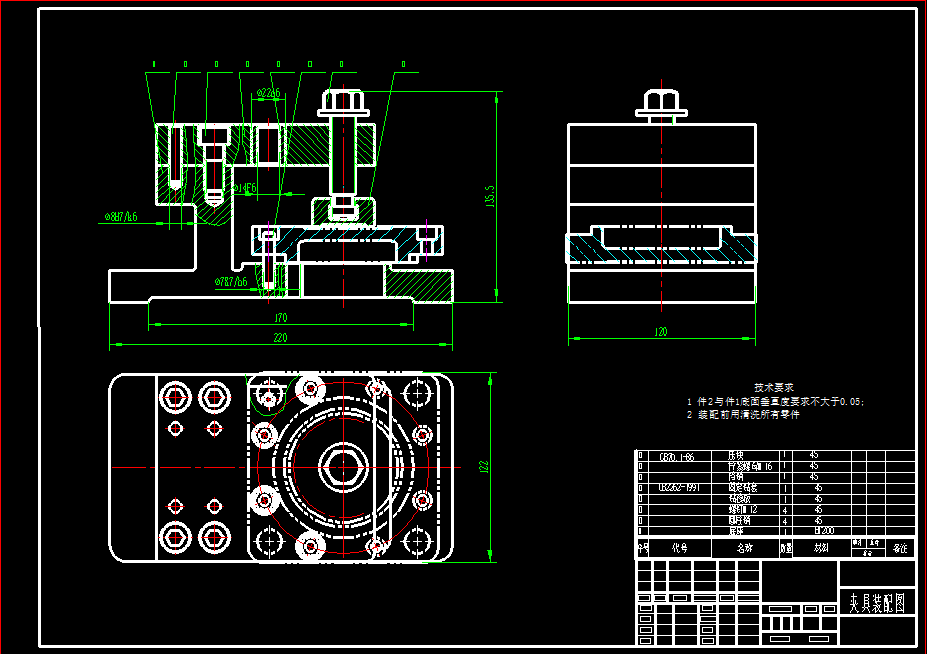The image size is (927, 654).
Task: Click the parts-list code ending in 1991
Action: [679, 488]
